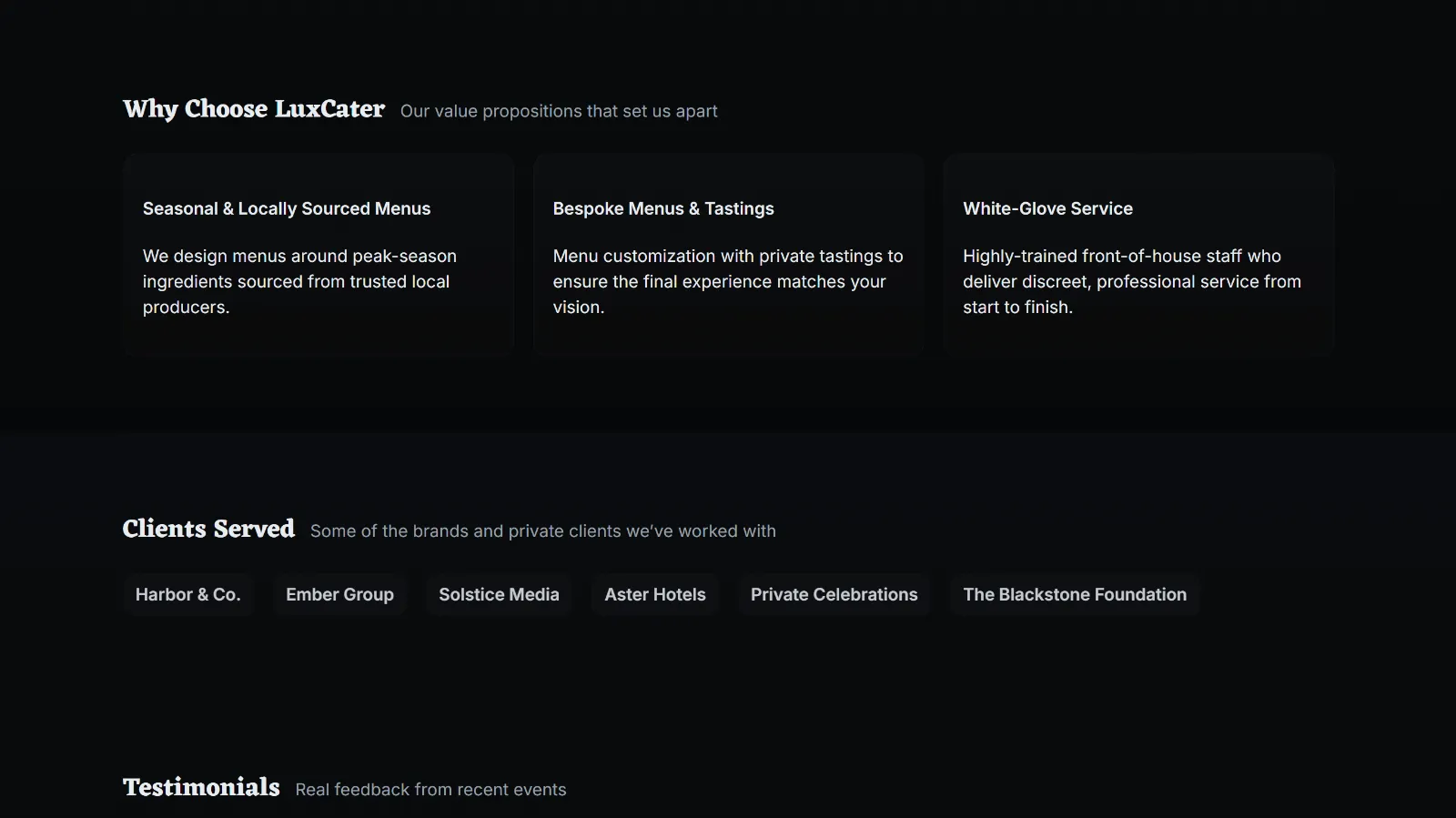
Task: Click the Clients Served section heading
Action: pyautogui.click(x=208, y=529)
